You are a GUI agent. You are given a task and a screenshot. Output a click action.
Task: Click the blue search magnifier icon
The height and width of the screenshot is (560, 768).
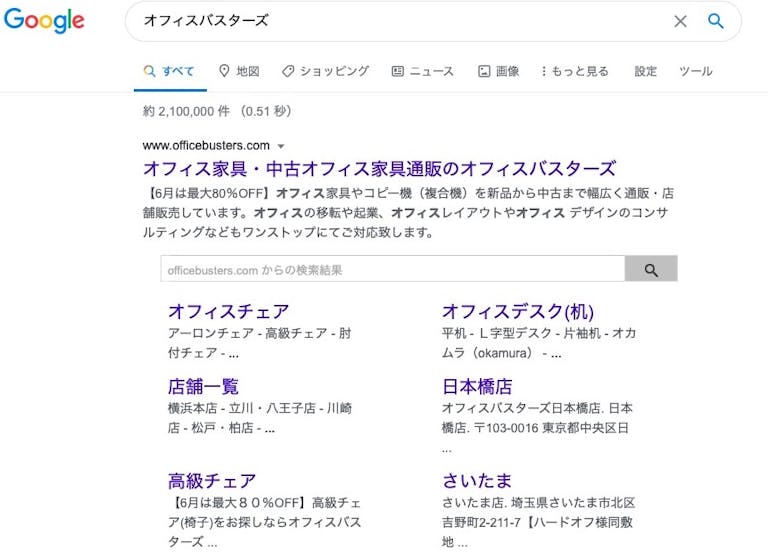[x=716, y=21]
